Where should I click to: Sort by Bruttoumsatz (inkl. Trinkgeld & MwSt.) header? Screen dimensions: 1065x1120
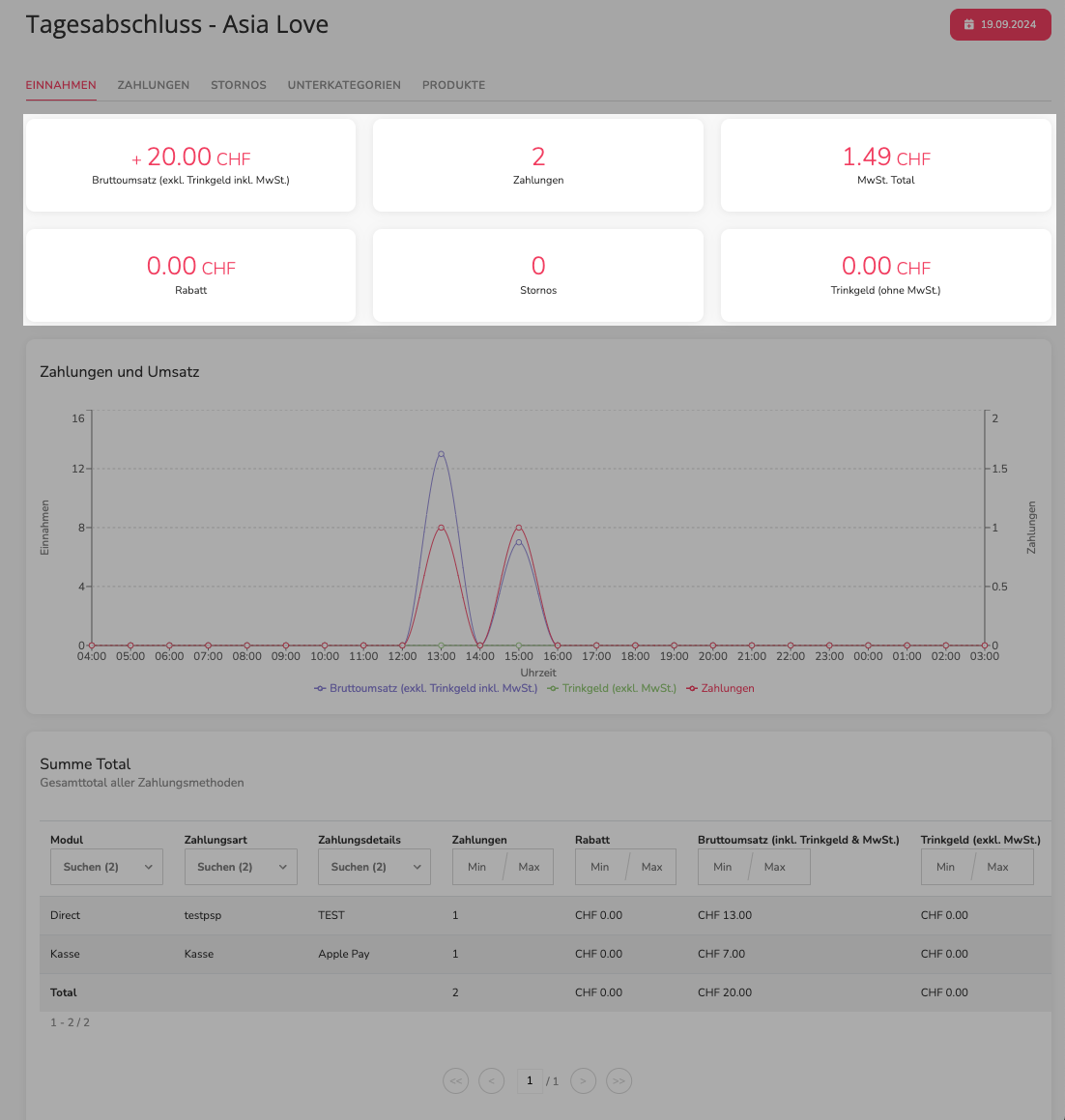tap(798, 840)
